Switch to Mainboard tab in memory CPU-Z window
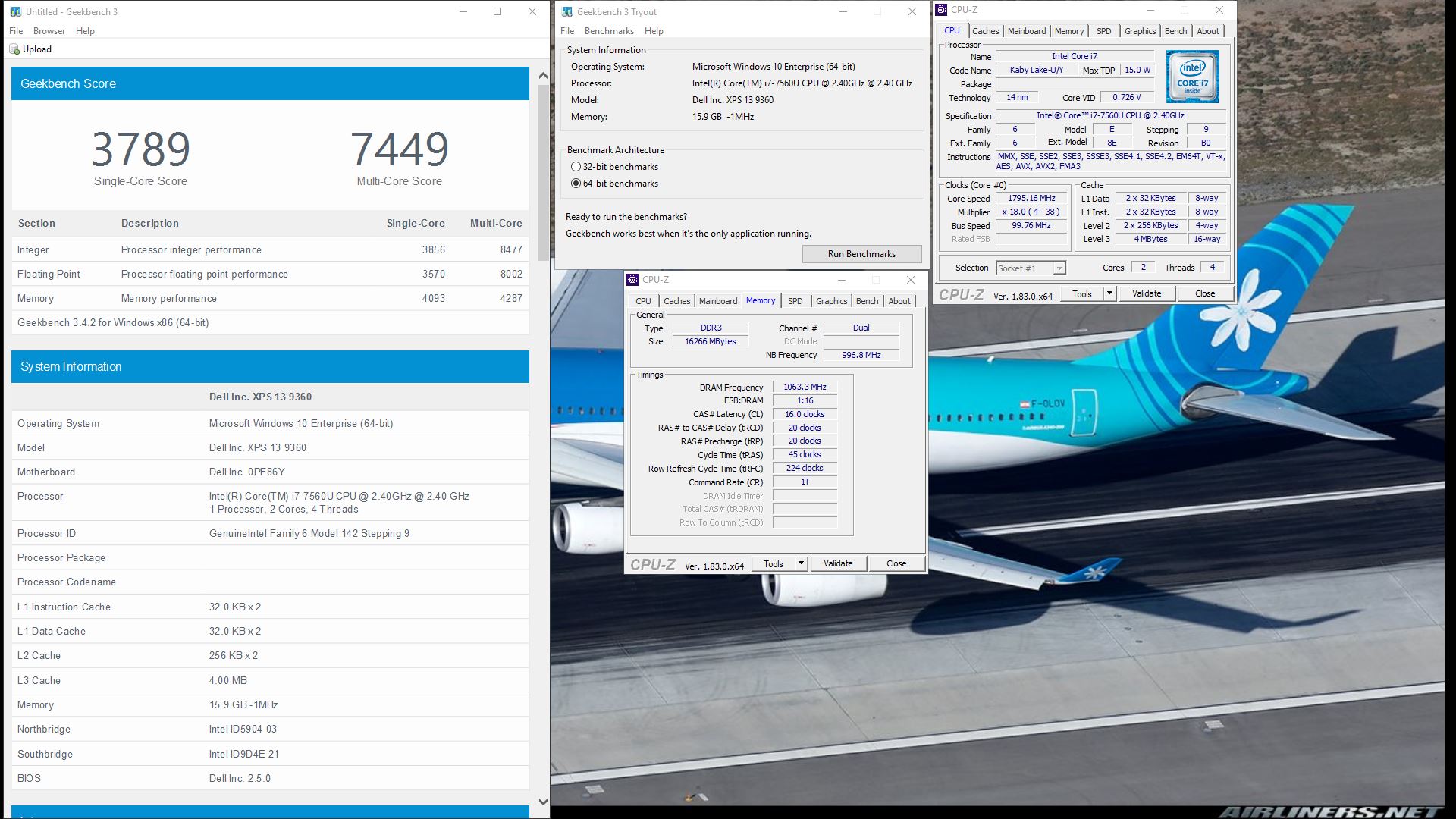 click(717, 301)
